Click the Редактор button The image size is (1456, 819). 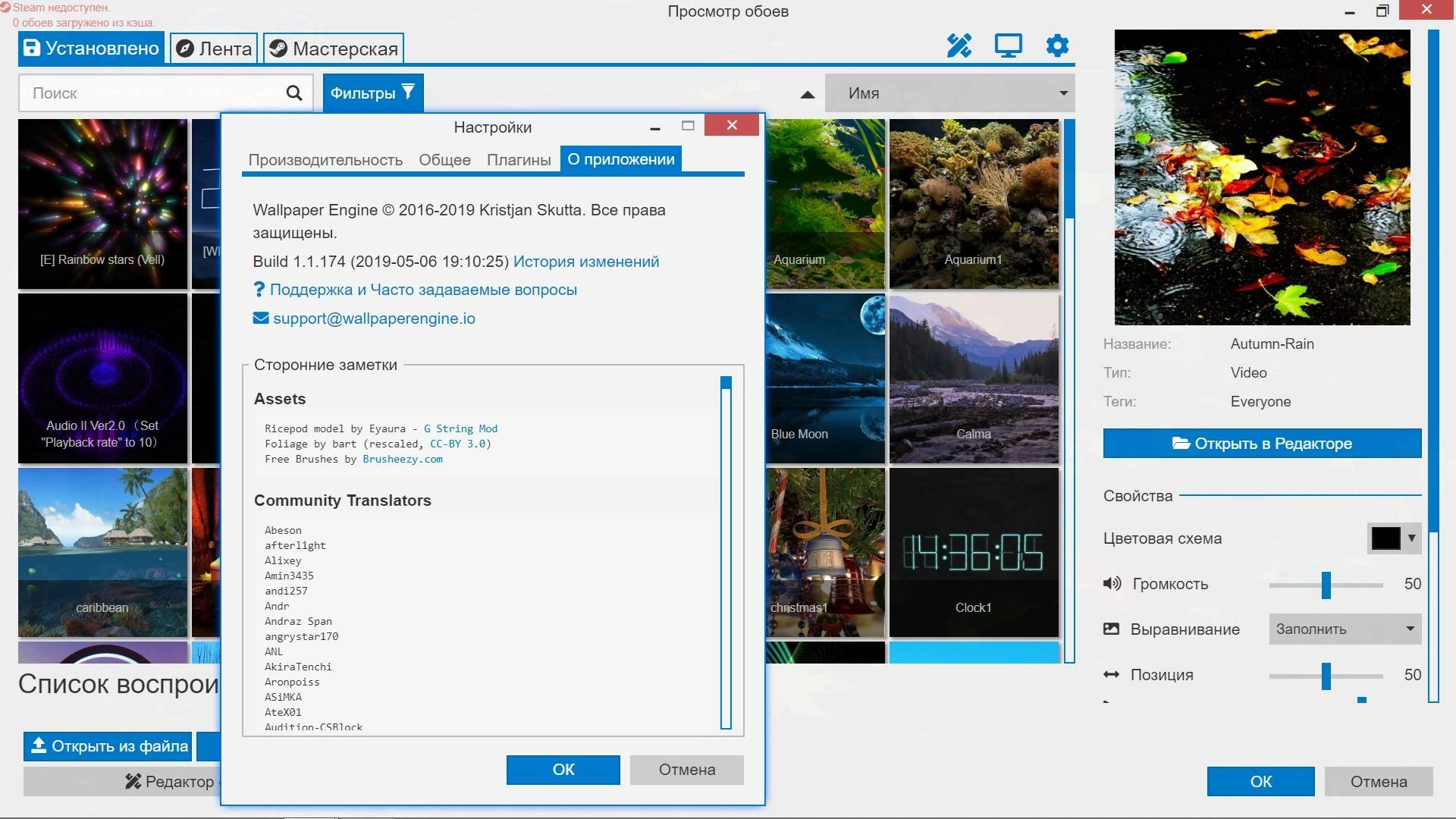pos(121,782)
